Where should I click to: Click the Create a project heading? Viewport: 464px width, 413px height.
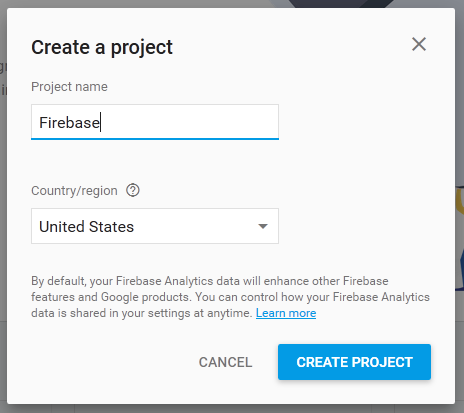102,47
